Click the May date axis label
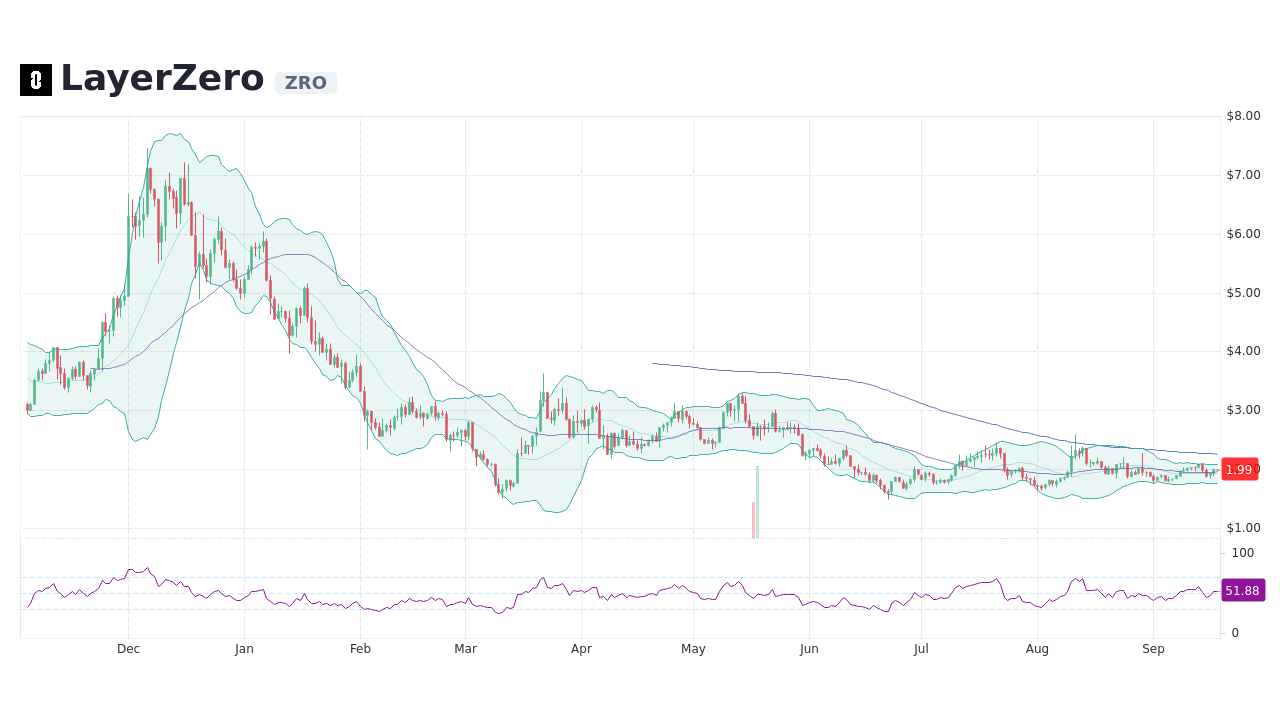Image resolution: width=1280 pixels, height=720 pixels. (x=693, y=649)
